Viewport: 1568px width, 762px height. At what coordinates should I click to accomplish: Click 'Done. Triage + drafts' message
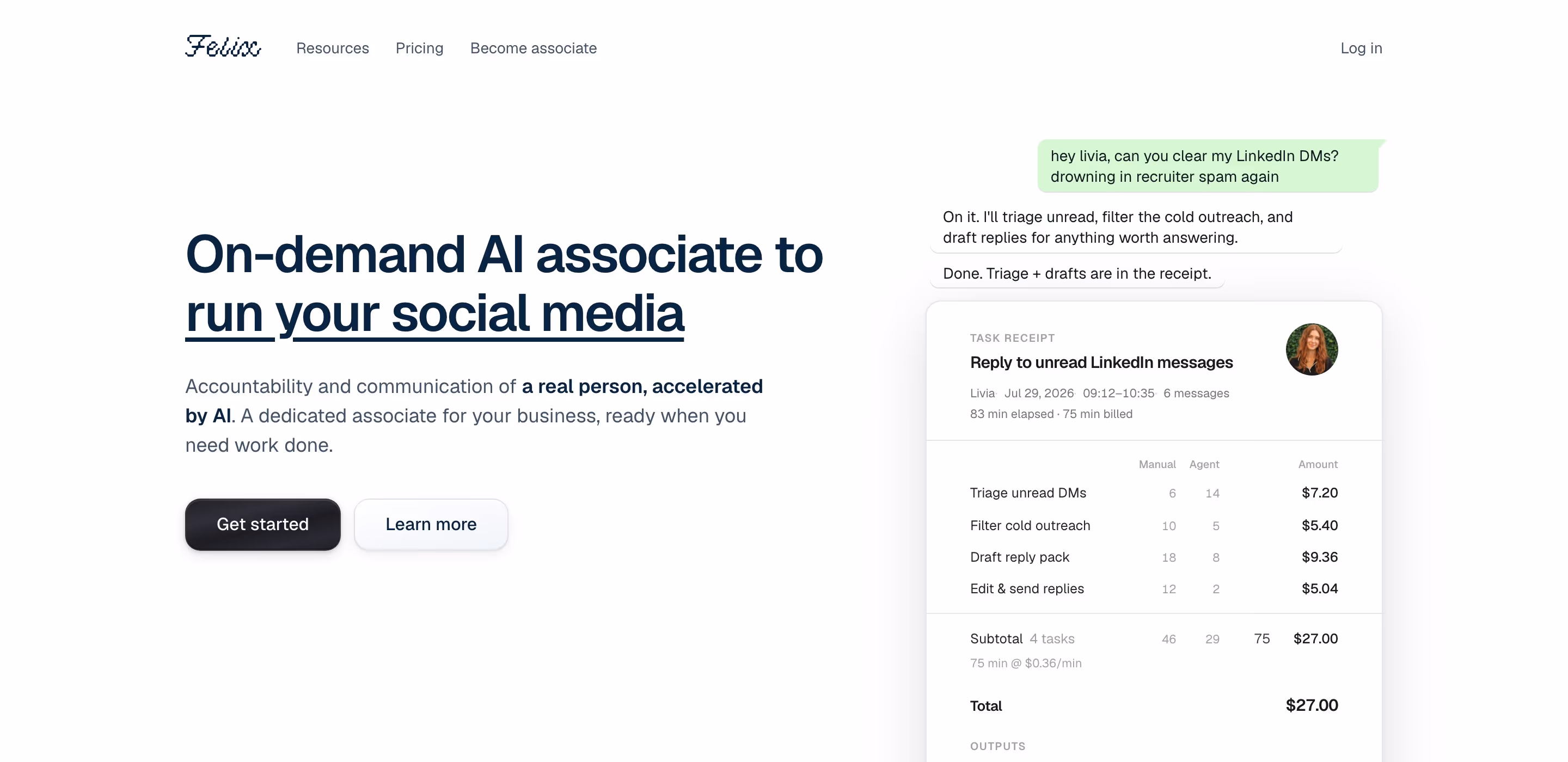click(1077, 273)
